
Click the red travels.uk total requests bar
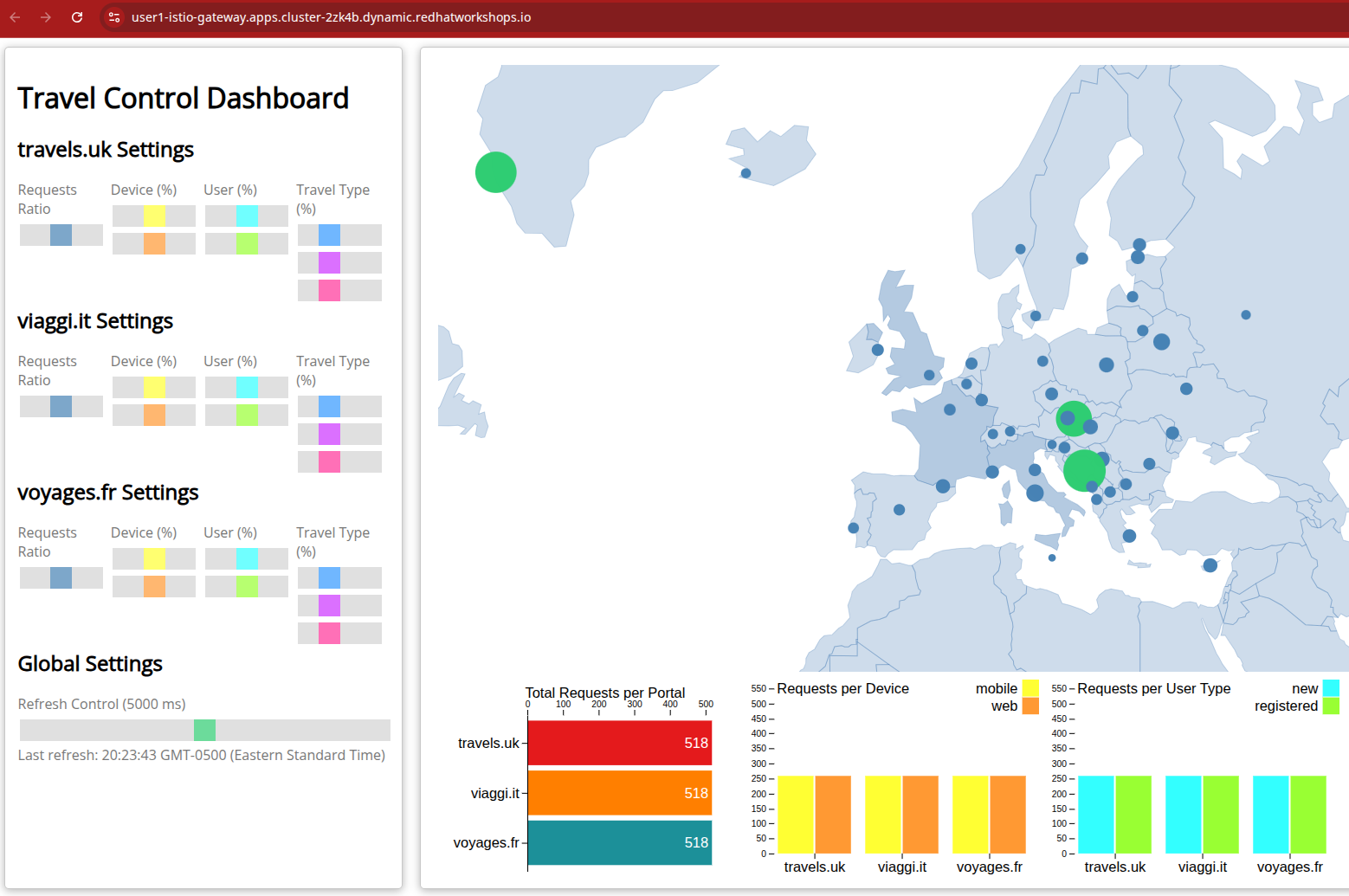tap(619, 743)
